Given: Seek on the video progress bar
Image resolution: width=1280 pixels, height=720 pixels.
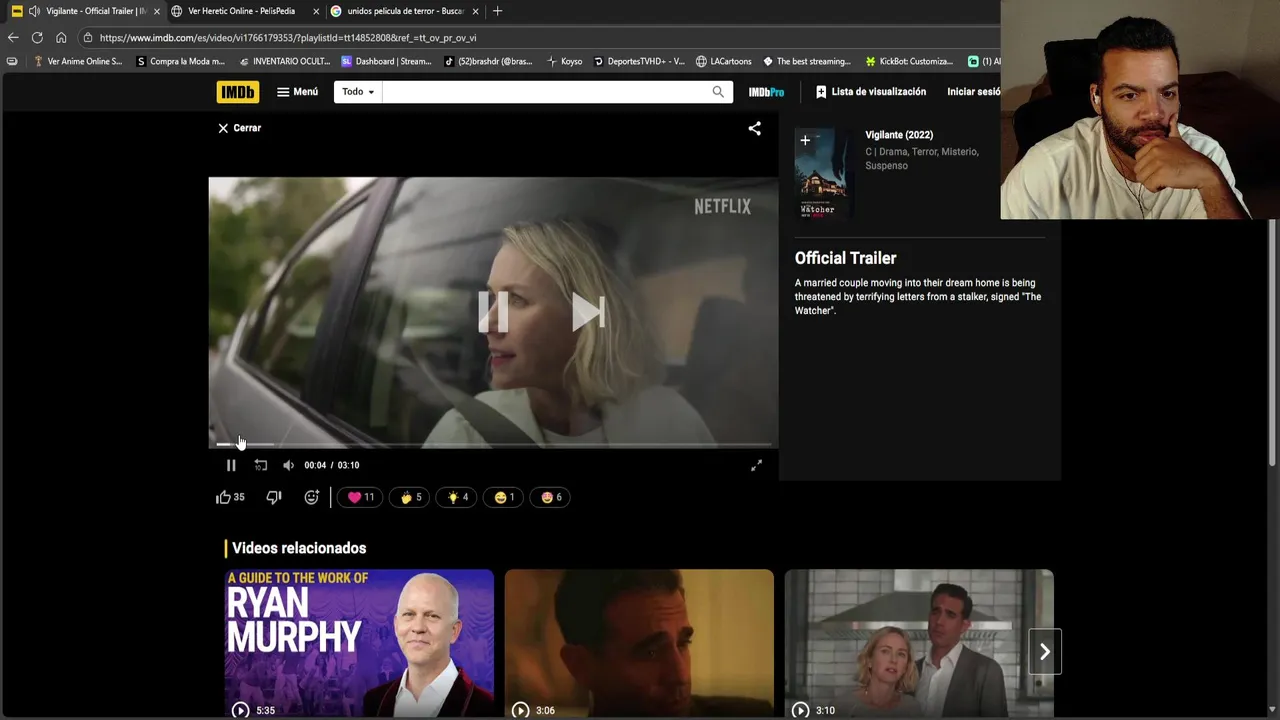Looking at the screenshot, I should pos(493,444).
